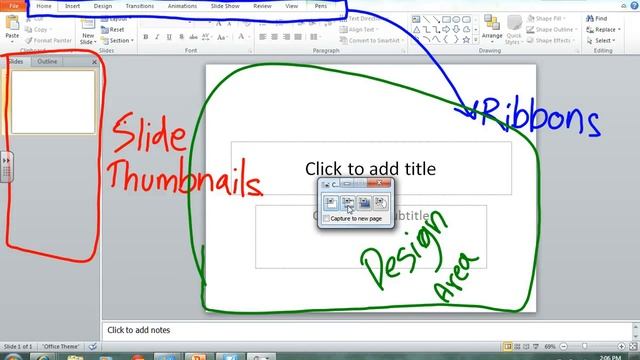This screenshot has width=640, height=360.
Task: Select the Right Arrow shape
Action: [446, 29]
